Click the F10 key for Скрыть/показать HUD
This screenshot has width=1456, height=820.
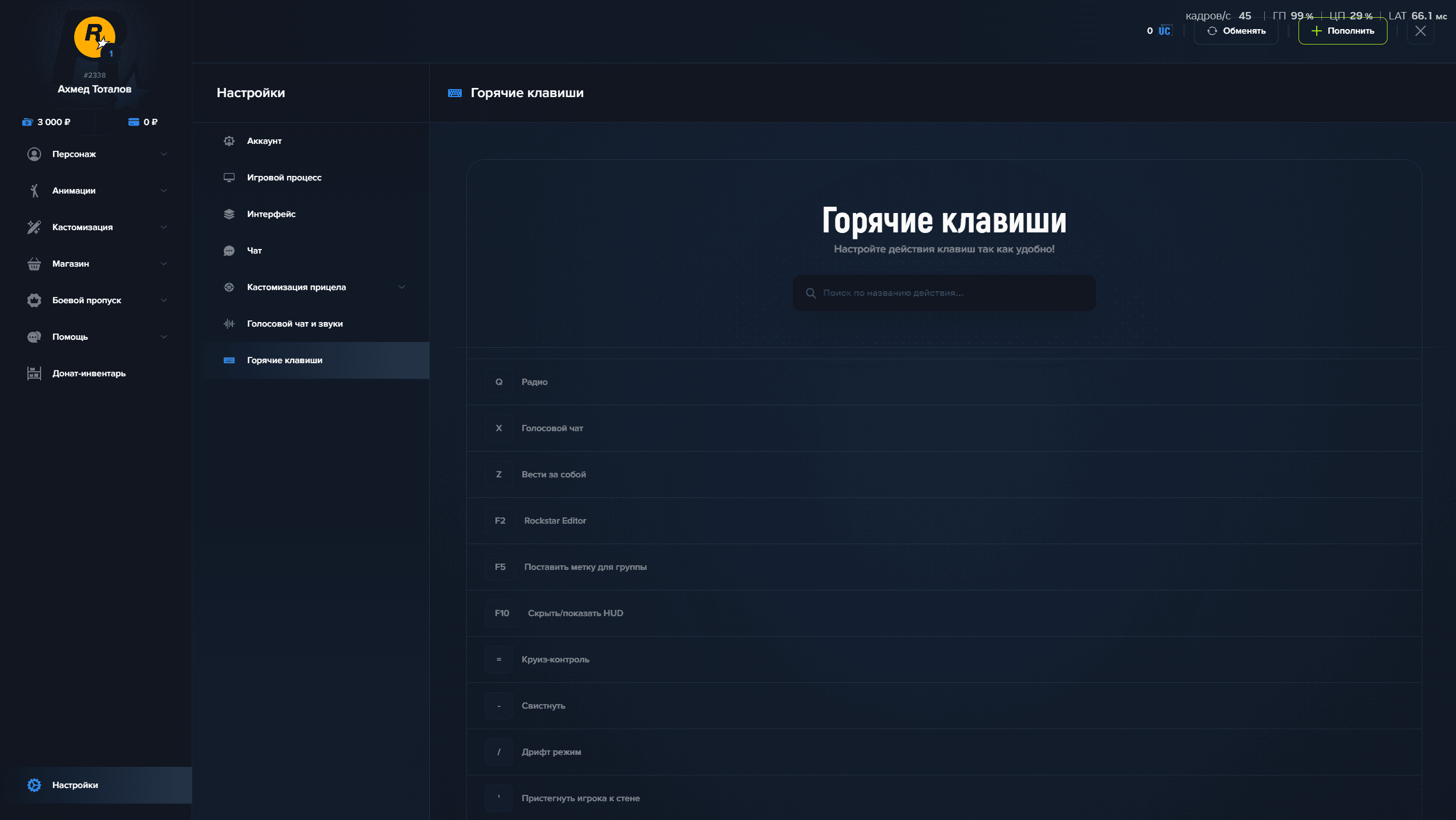pyautogui.click(x=502, y=613)
